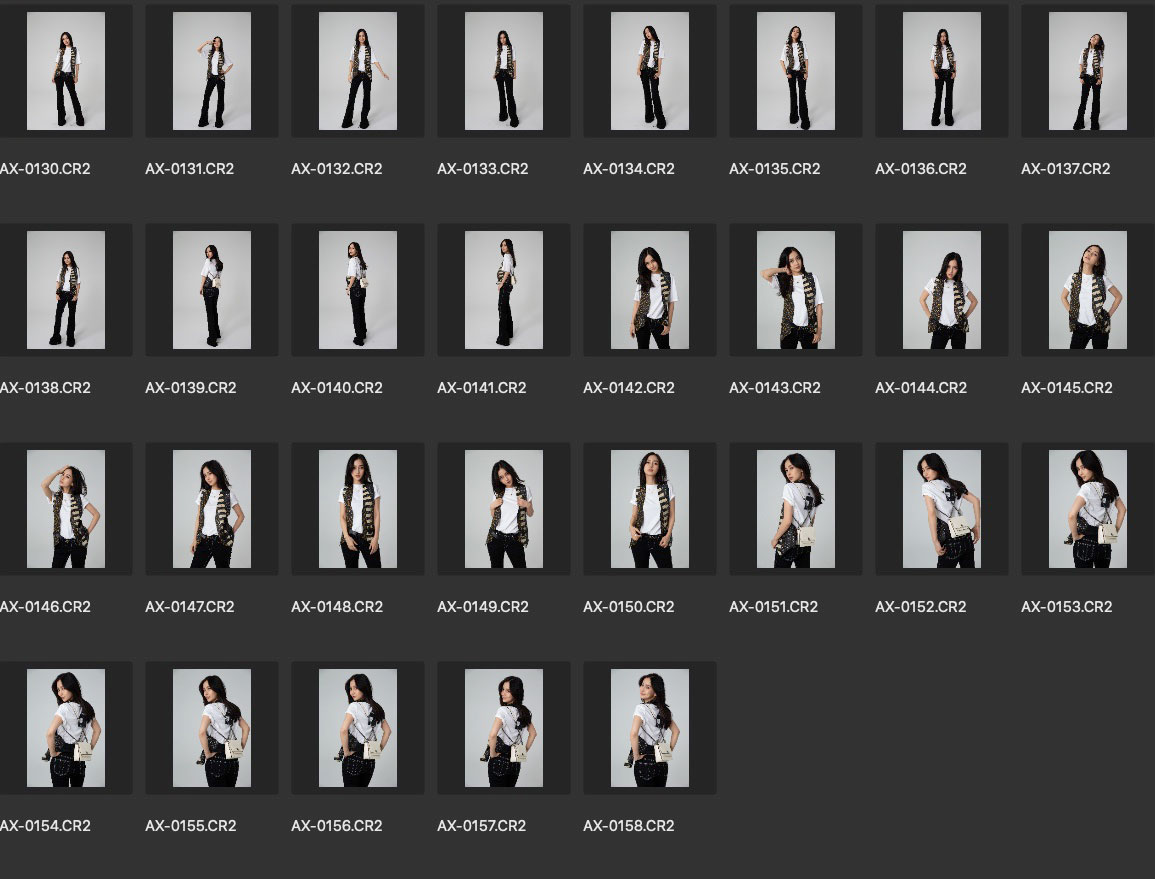Image resolution: width=1155 pixels, height=879 pixels.
Task: Select the AX-0148.CR2 filename text
Action: pos(337,607)
